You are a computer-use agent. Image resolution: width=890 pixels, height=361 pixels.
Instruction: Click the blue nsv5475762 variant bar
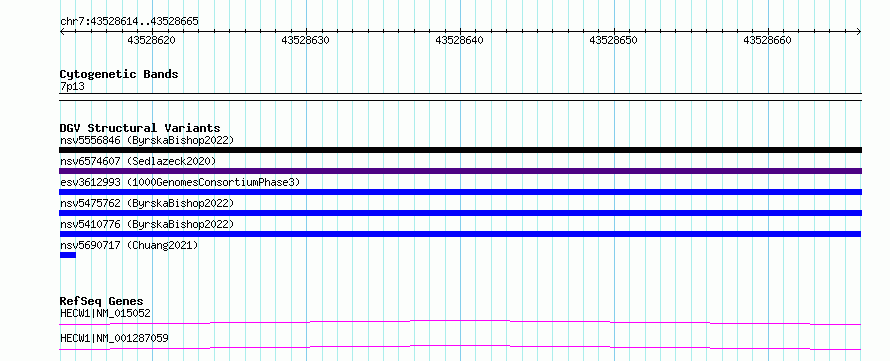coord(460,213)
